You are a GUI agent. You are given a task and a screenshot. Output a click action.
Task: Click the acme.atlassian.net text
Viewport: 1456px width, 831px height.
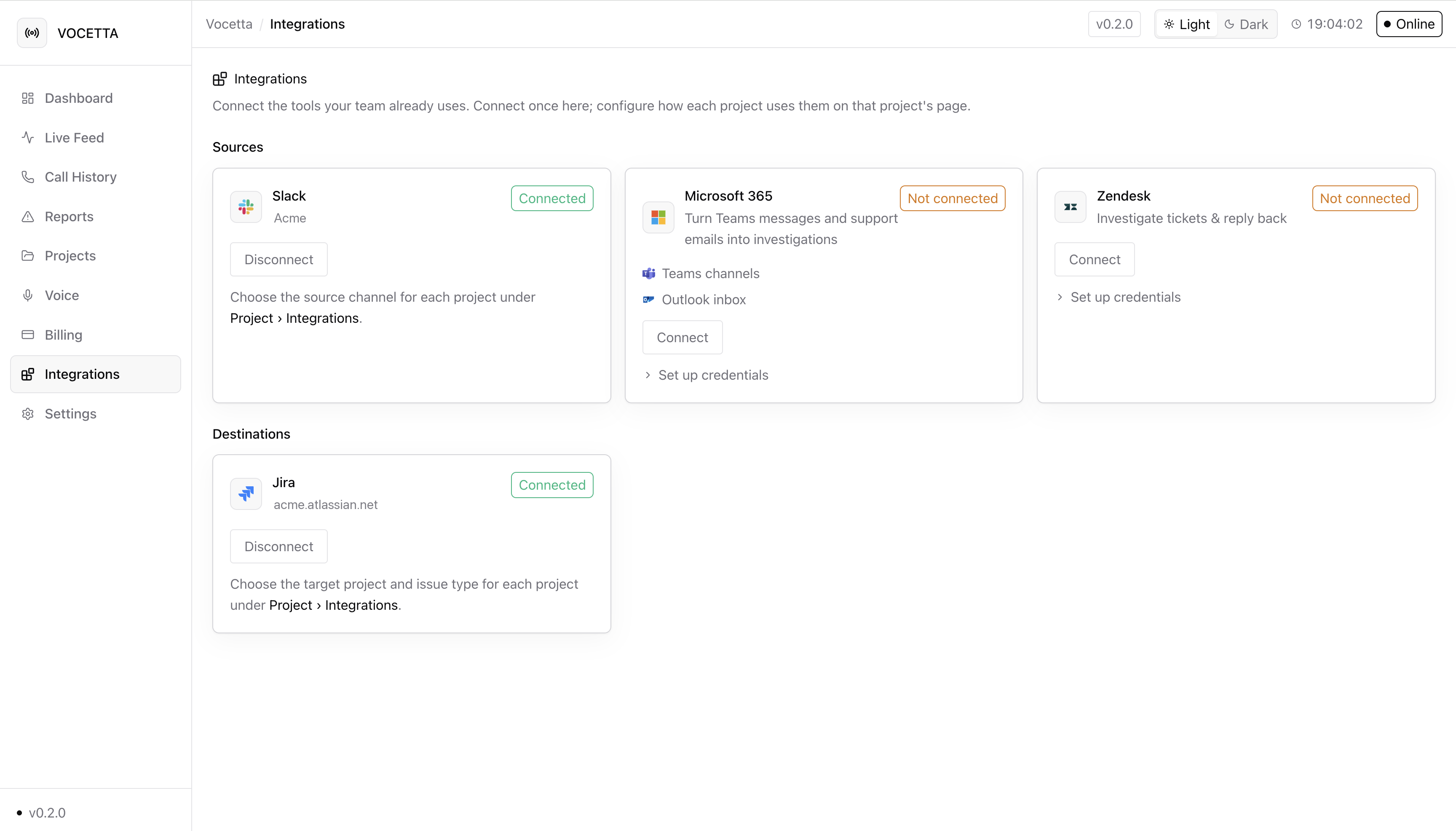(325, 504)
